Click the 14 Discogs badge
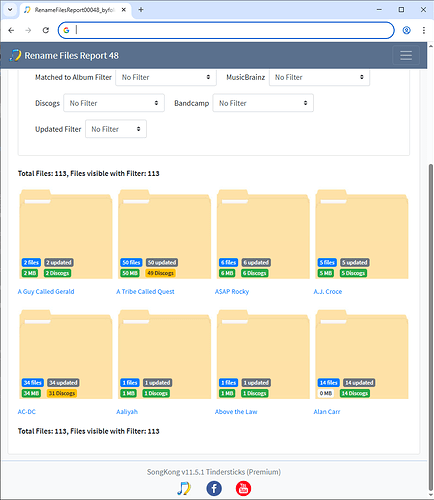434x500 pixels. 355,393
